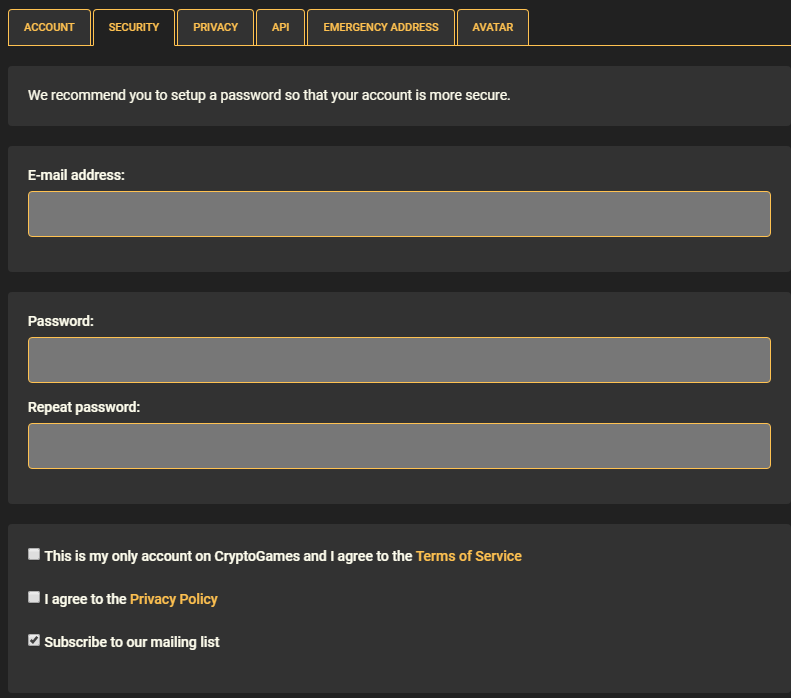This screenshot has height=698, width=791.
Task: Click the "Subscribe to our mailing list" text
Action: coord(132,642)
